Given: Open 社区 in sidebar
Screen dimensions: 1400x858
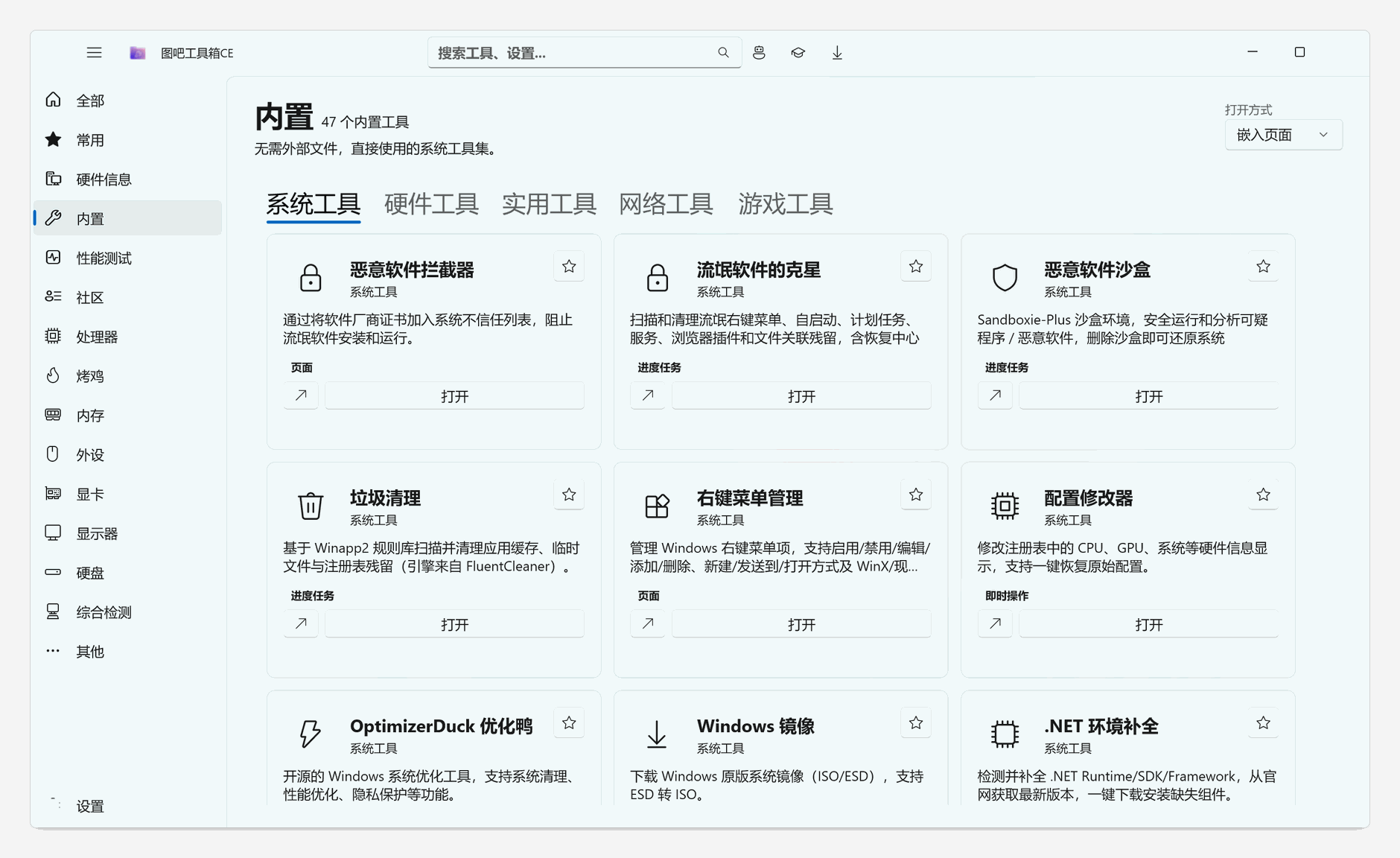Looking at the screenshot, I should (x=127, y=297).
